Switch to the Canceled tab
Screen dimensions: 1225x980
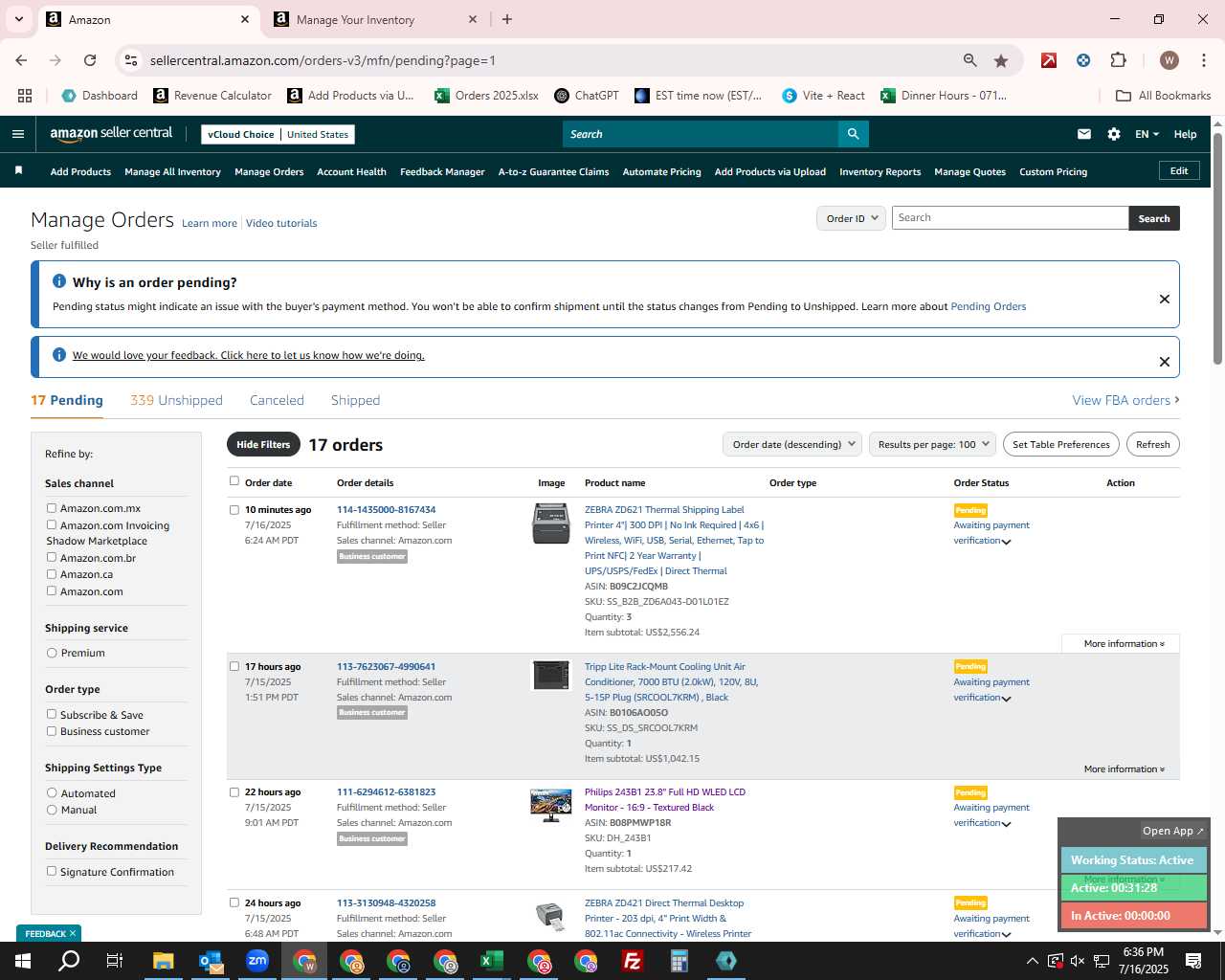277,400
